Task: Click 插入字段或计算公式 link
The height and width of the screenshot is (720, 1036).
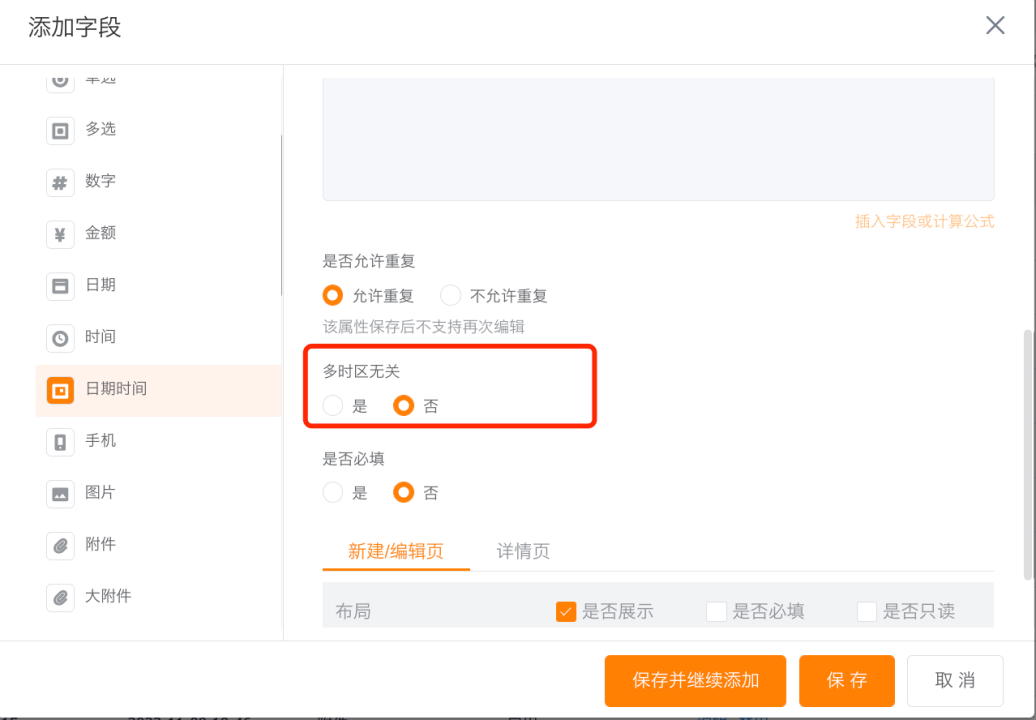Action: 924,221
